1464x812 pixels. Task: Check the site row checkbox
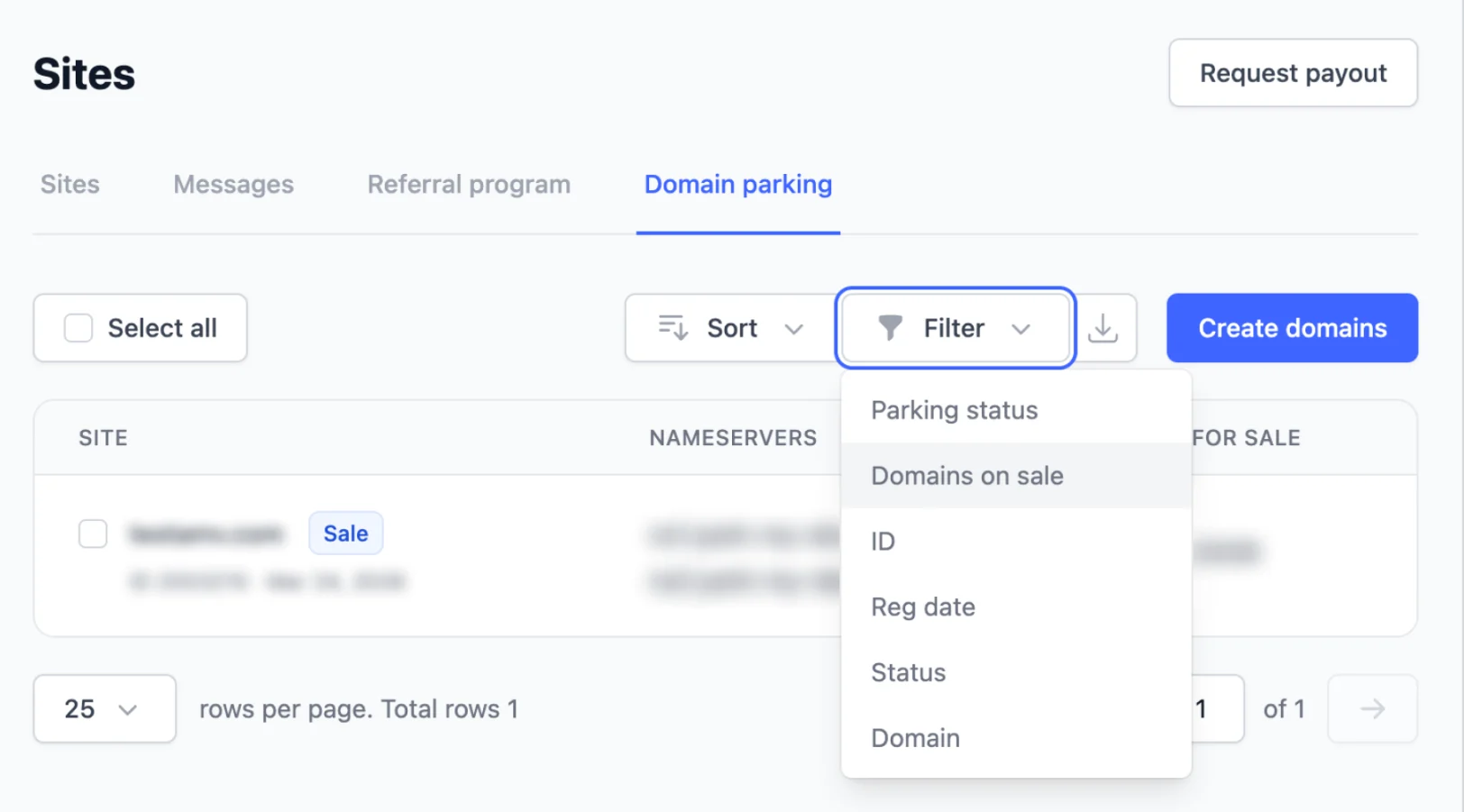[93, 534]
